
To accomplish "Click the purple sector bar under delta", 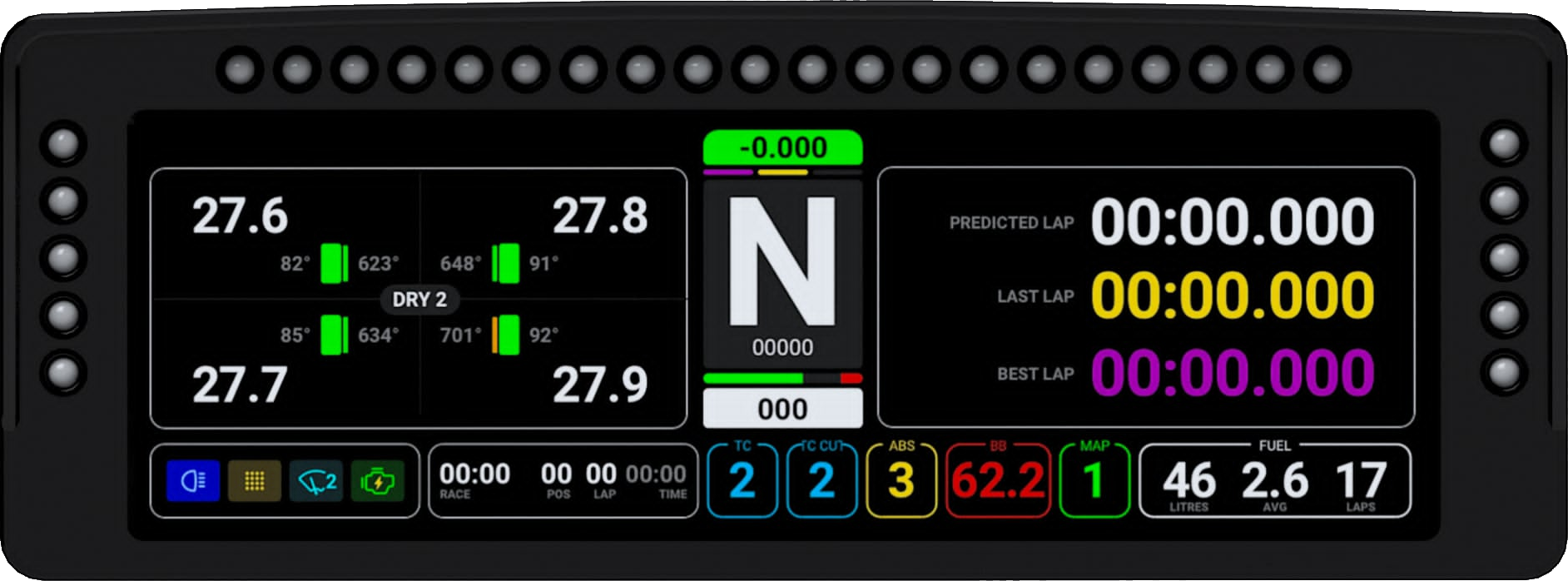I will pos(728,172).
